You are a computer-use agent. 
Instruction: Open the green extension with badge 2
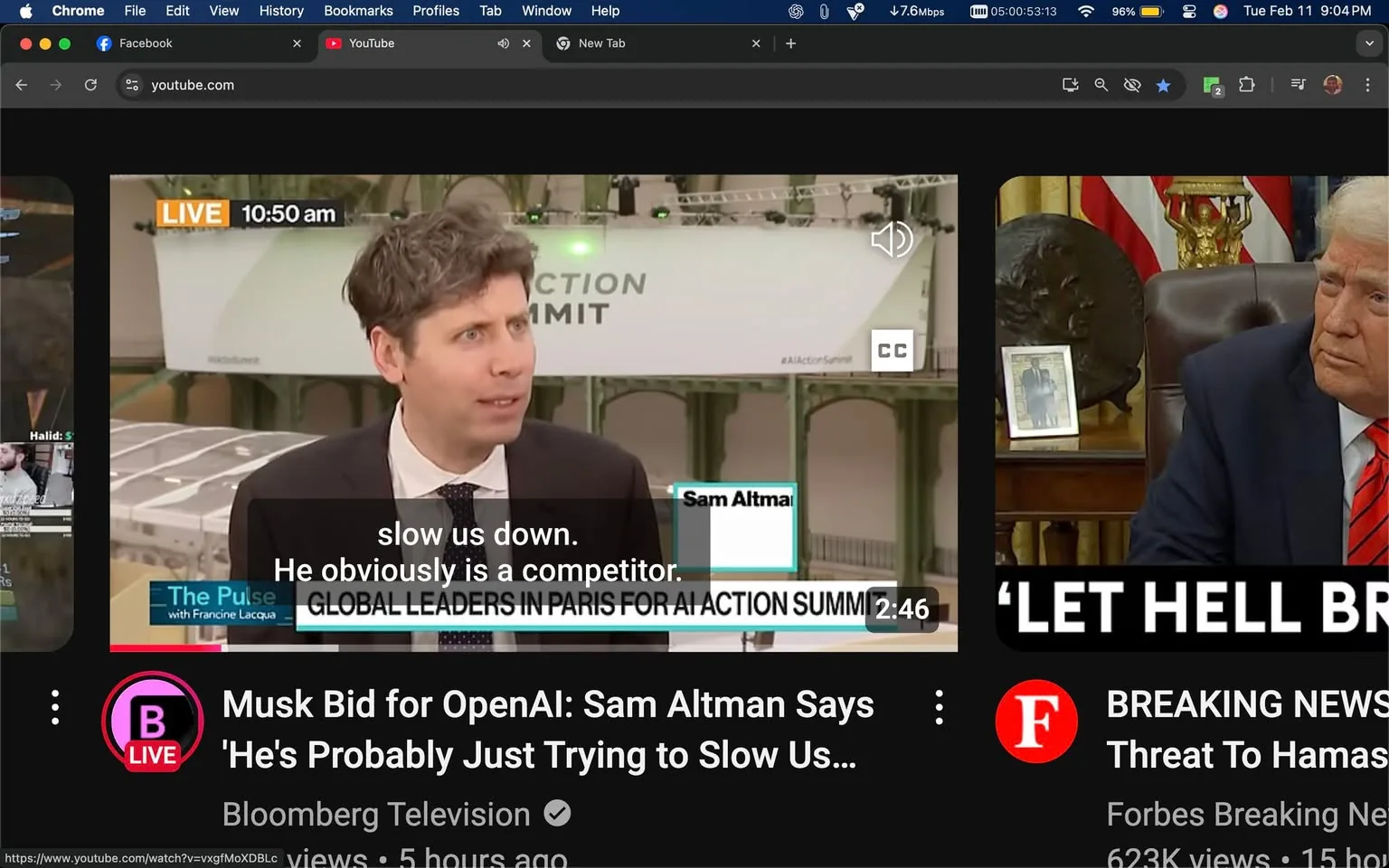pyautogui.click(x=1211, y=84)
